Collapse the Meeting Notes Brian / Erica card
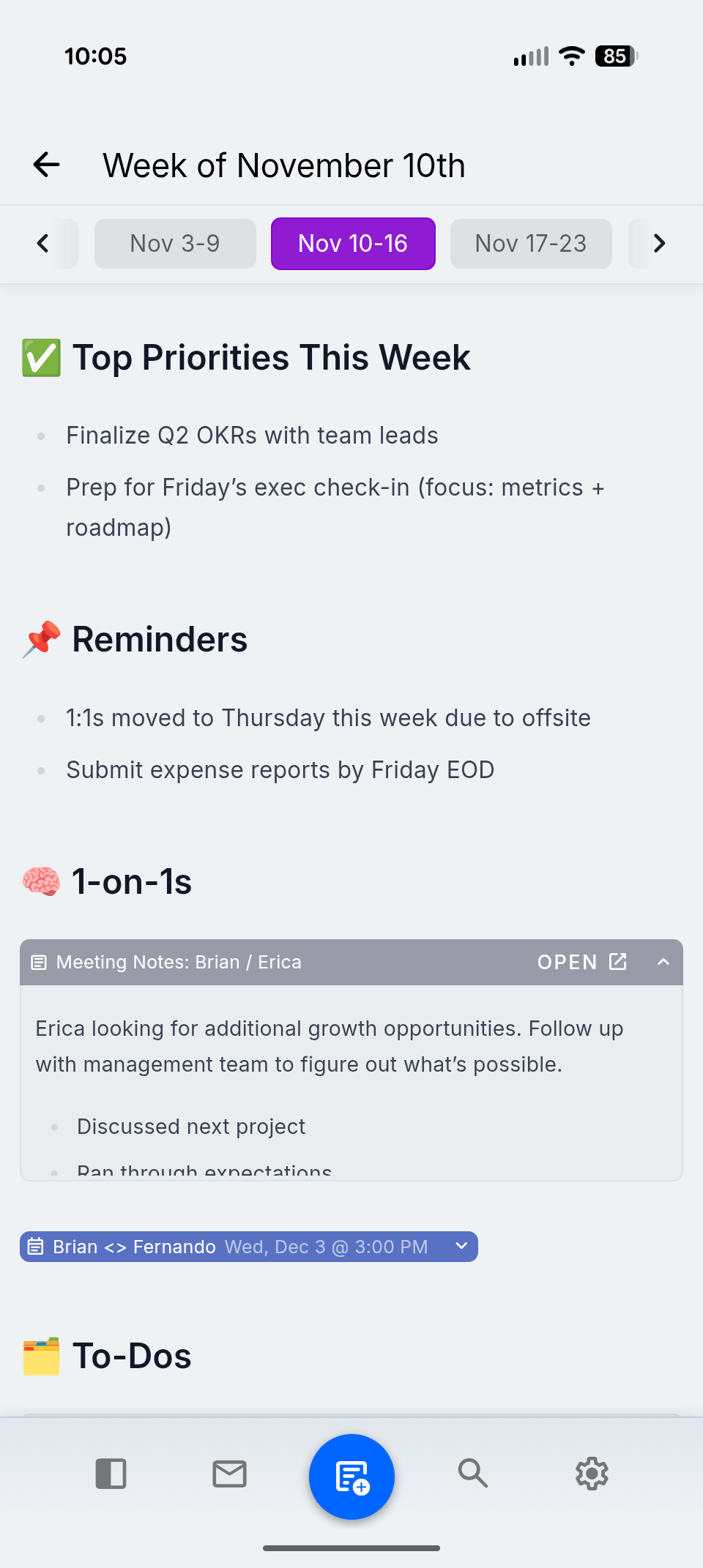This screenshot has height=1568, width=703. click(x=663, y=962)
